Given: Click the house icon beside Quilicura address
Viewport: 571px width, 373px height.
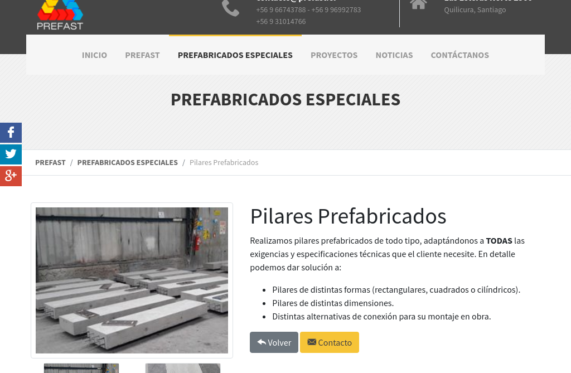Looking at the screenshot, I should [x=418, y=4].
